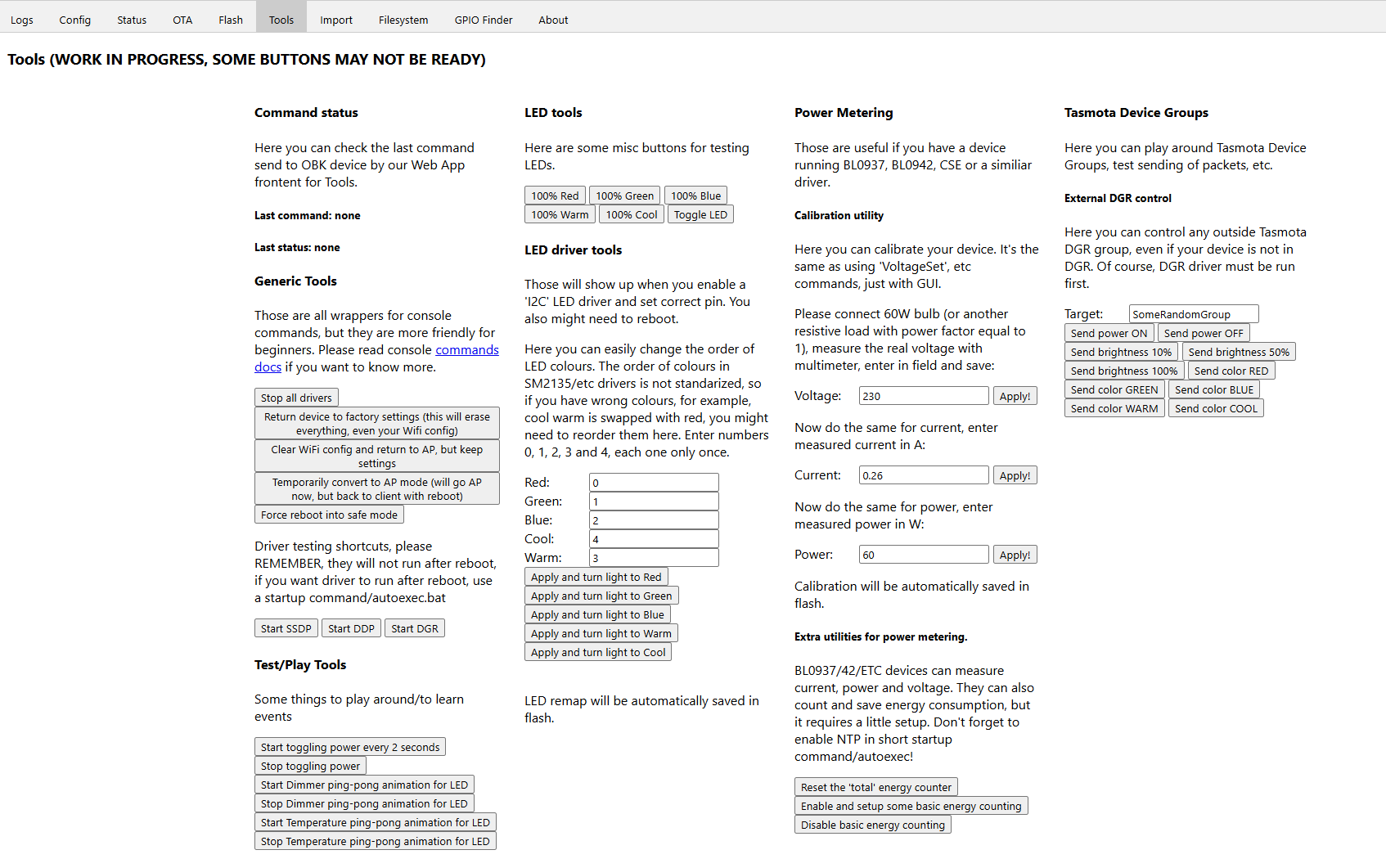Focus the Cool channel order field
This screenshot has height=868, width=1386.
[x=654, y=539]
